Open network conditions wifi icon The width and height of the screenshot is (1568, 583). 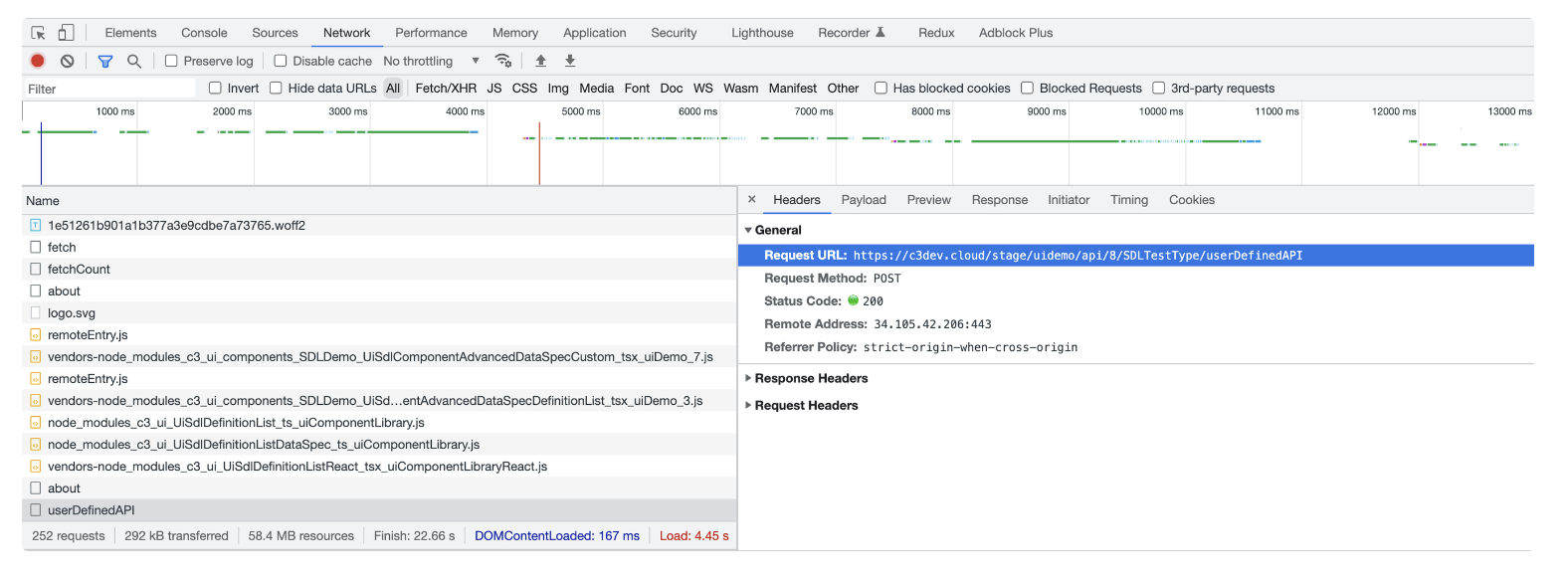click(x=503, y=61)
